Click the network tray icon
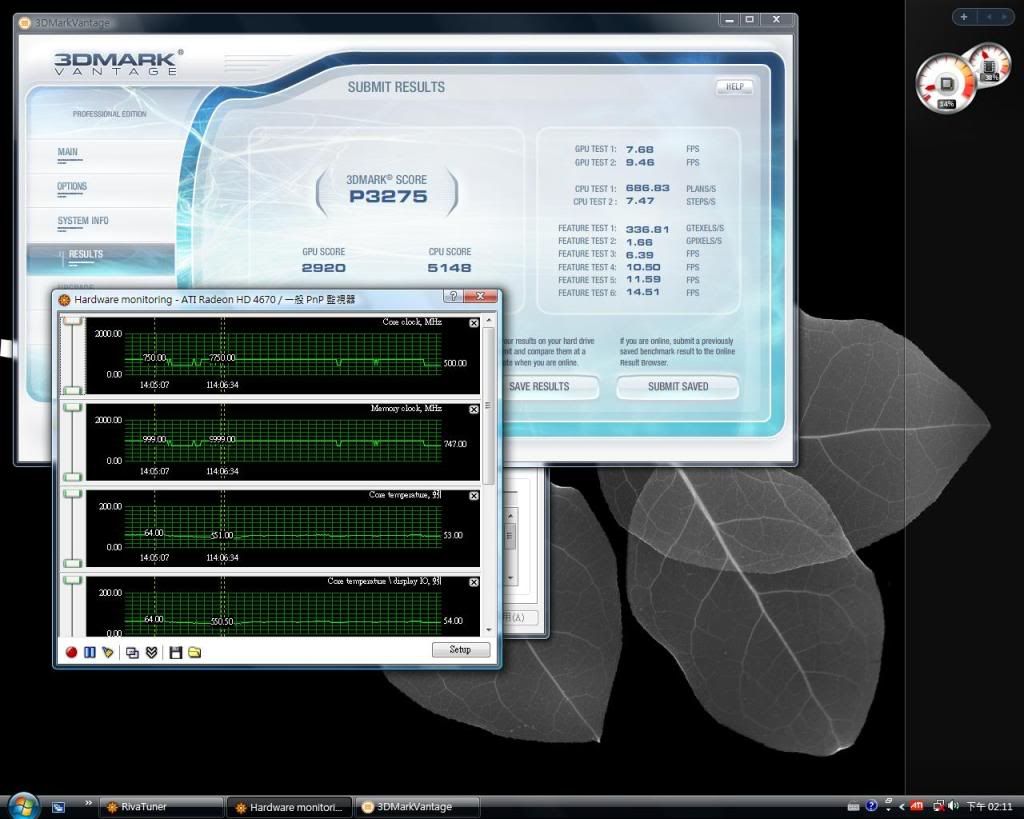1024x819 pixels. (x=938, y=807)
